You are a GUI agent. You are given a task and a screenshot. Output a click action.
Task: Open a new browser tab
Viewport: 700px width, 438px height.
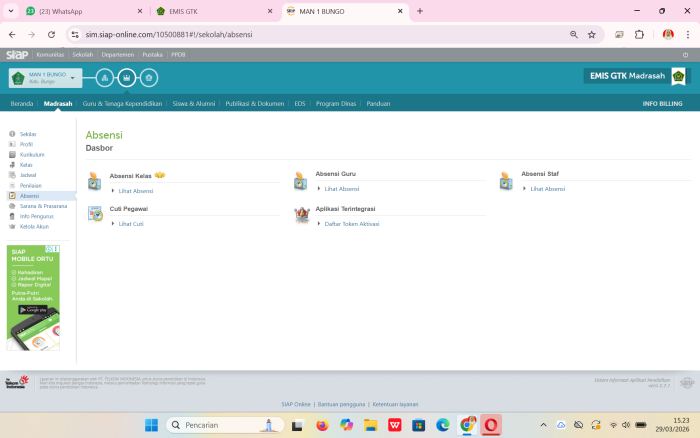(420, 11)
